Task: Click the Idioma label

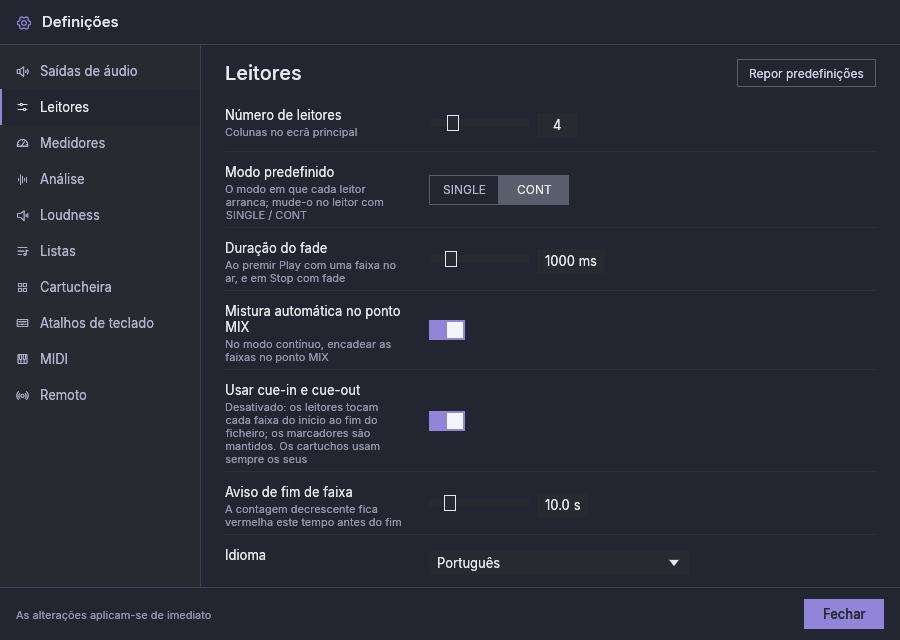Action: click(245, 555)
